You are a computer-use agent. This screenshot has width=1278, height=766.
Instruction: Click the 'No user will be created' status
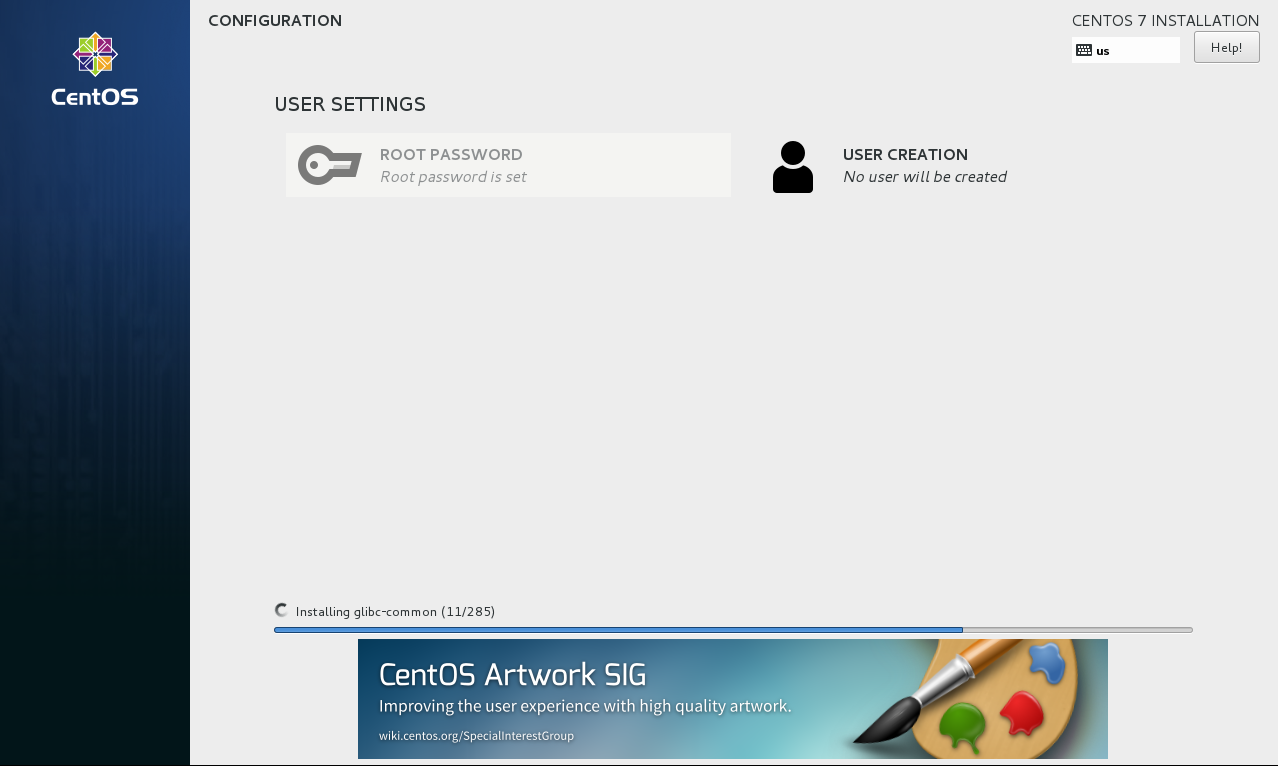tap(925, 177)
